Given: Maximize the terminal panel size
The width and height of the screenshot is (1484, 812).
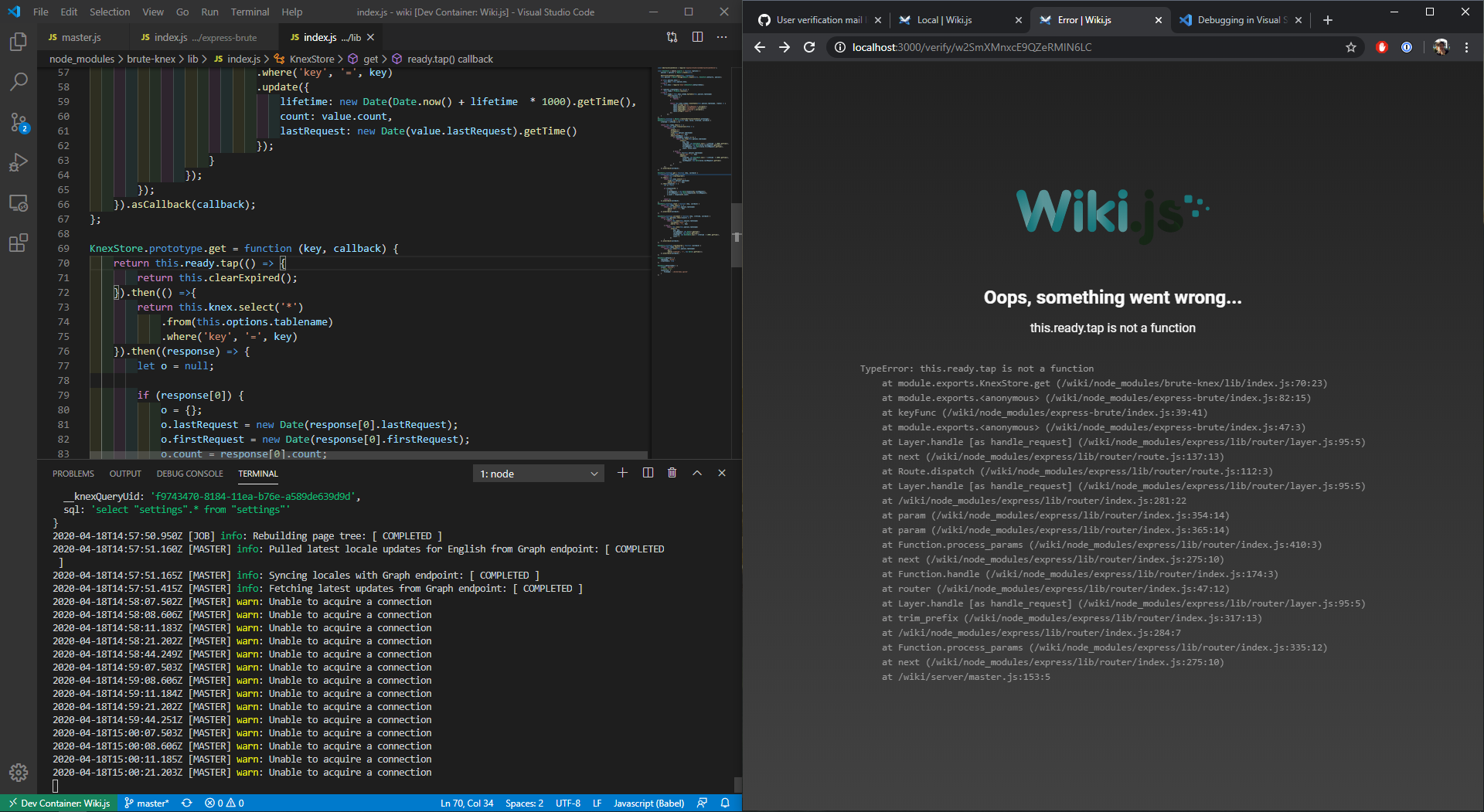Looking at the screenshot, I should [x=697, y=473].
